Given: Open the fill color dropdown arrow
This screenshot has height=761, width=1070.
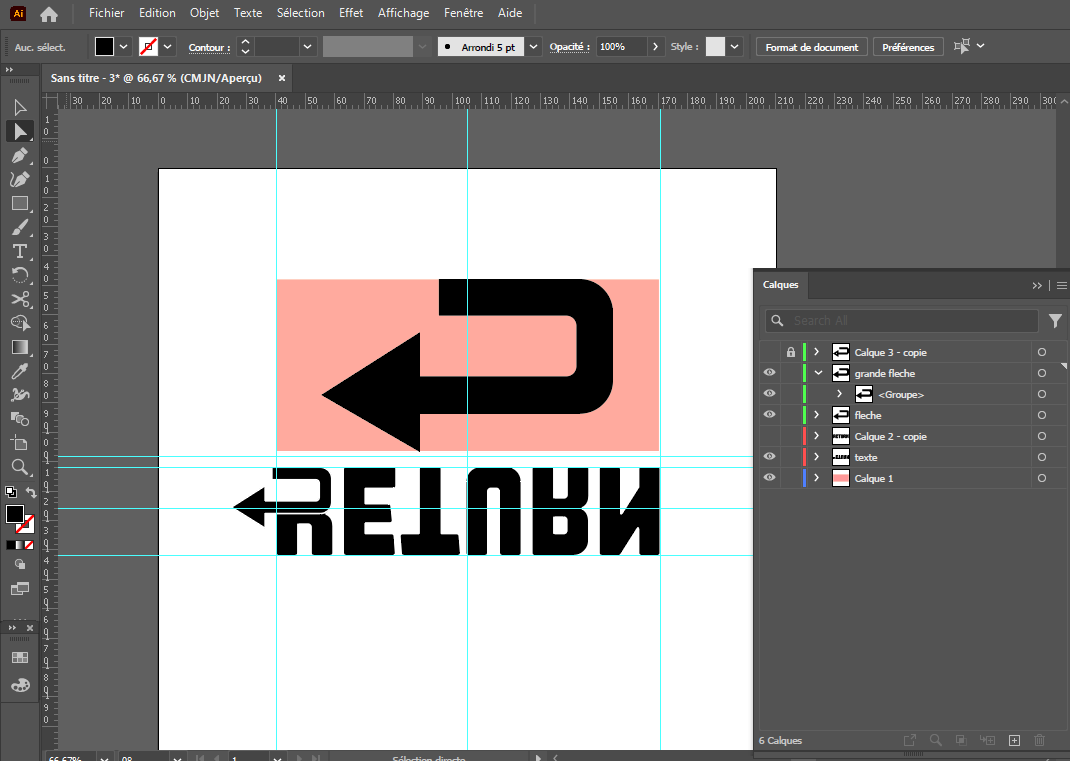Looking at the screenshot, I should (124, 47).
